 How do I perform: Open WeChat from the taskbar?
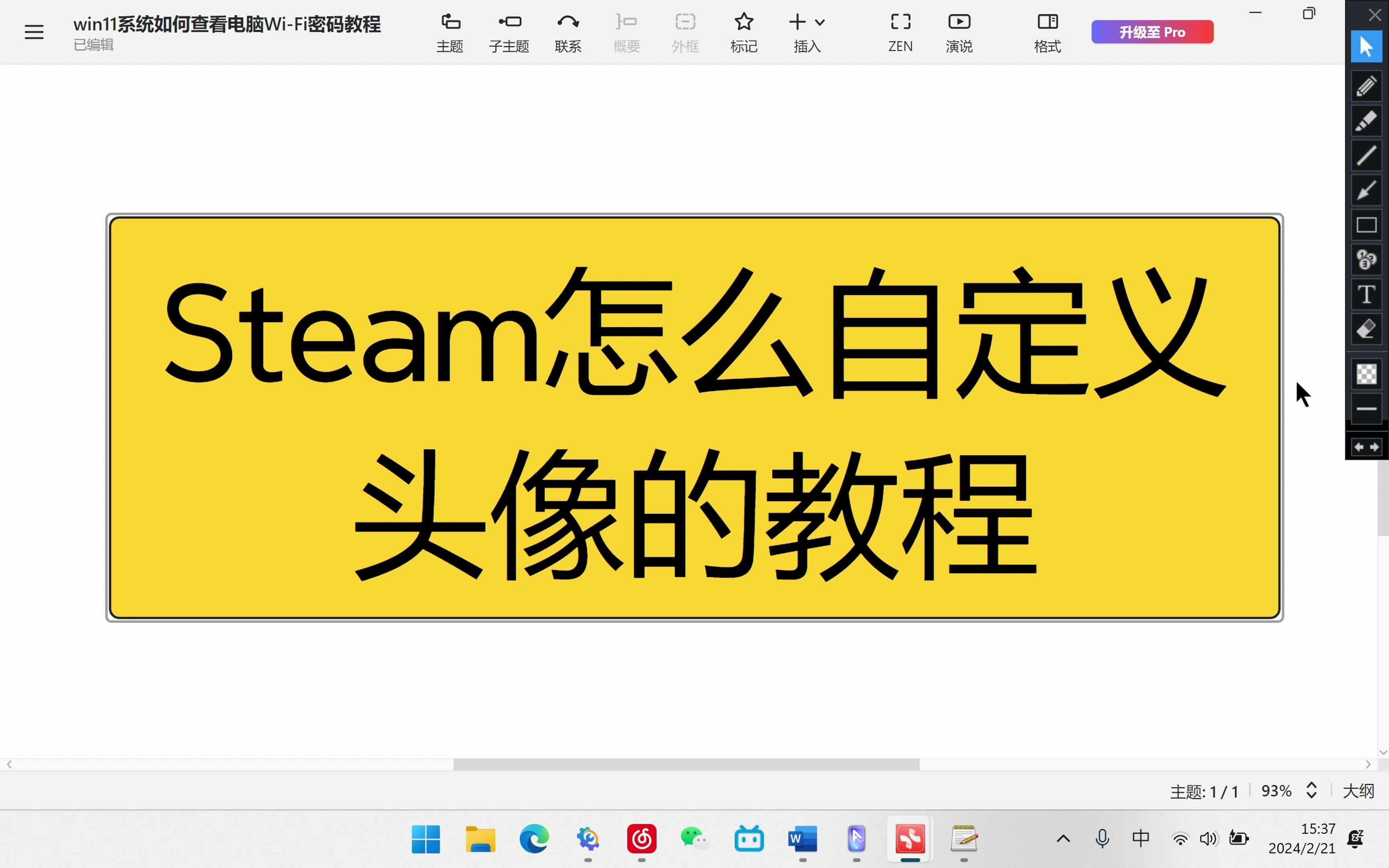coord(695,839)
